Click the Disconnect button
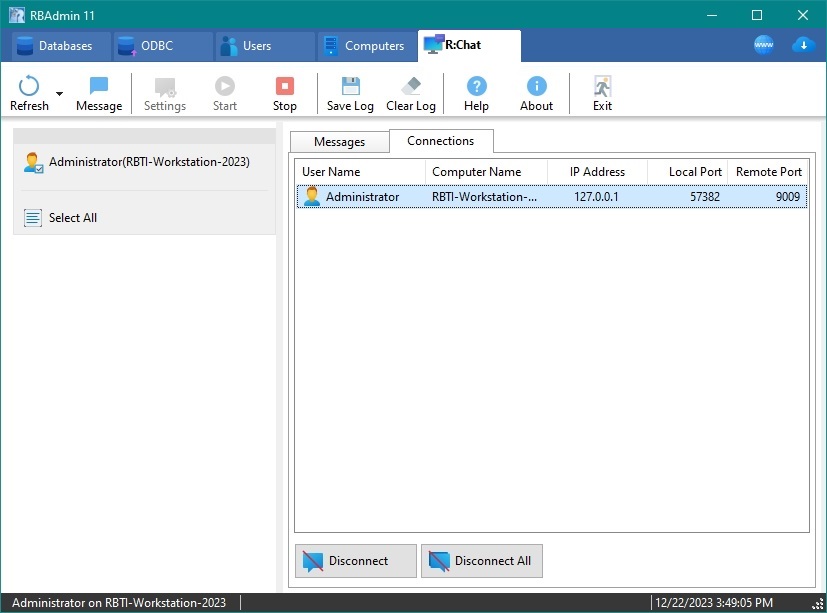 click(355, 561)
